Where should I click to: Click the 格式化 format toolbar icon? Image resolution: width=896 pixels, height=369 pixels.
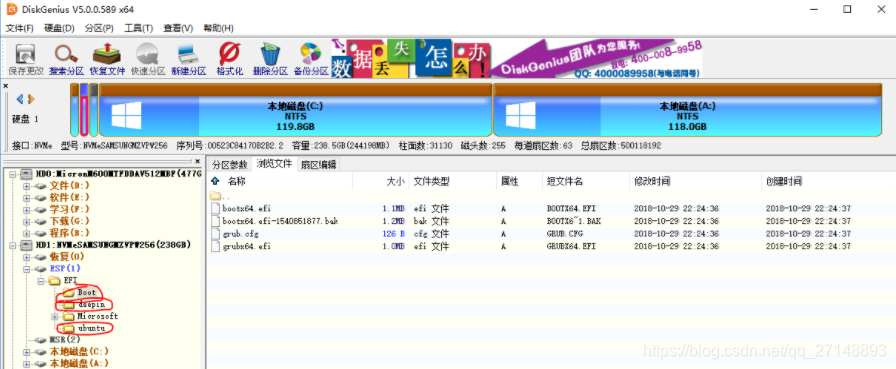pos(229,59)
